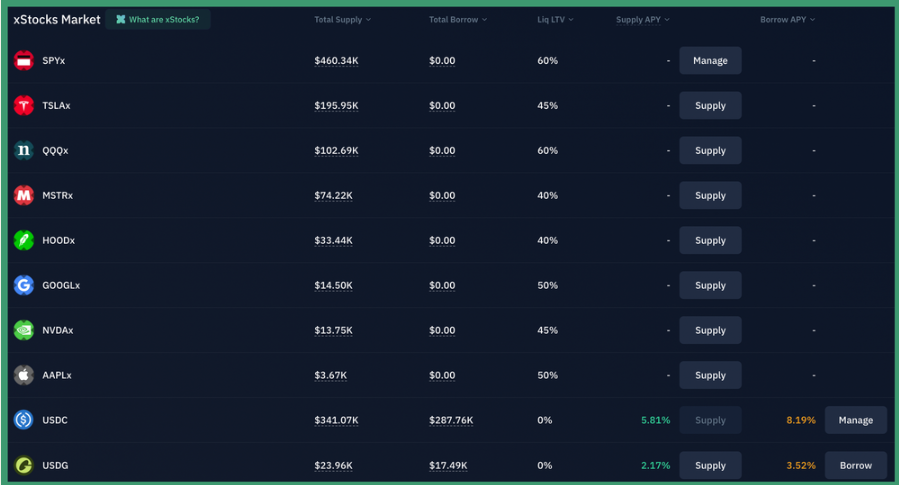Viewport: 899px width, 485px height.
Task: Open the "What are xStocks?" info link
Action: [x=157, y=20]
